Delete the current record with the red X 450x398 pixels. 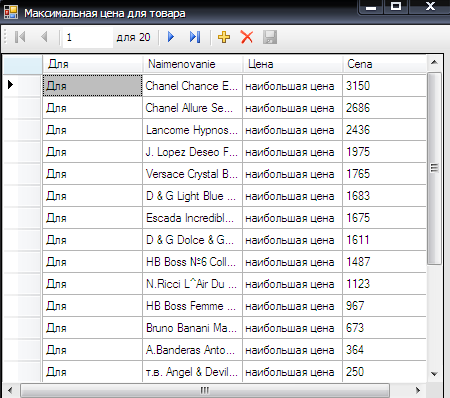coord(247,37)
